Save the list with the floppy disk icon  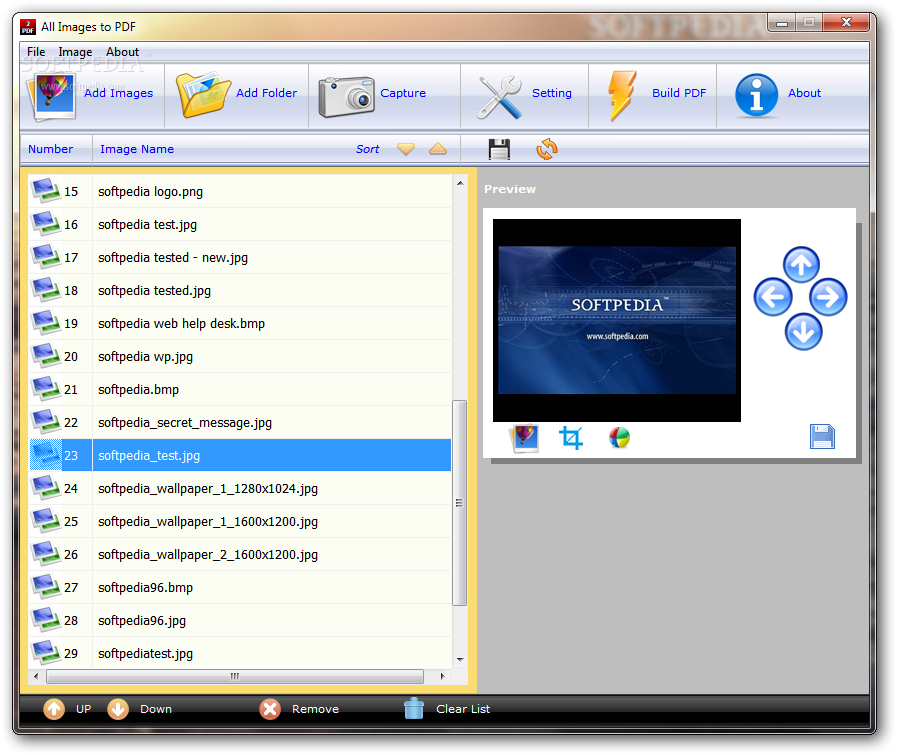coord(499,149)
